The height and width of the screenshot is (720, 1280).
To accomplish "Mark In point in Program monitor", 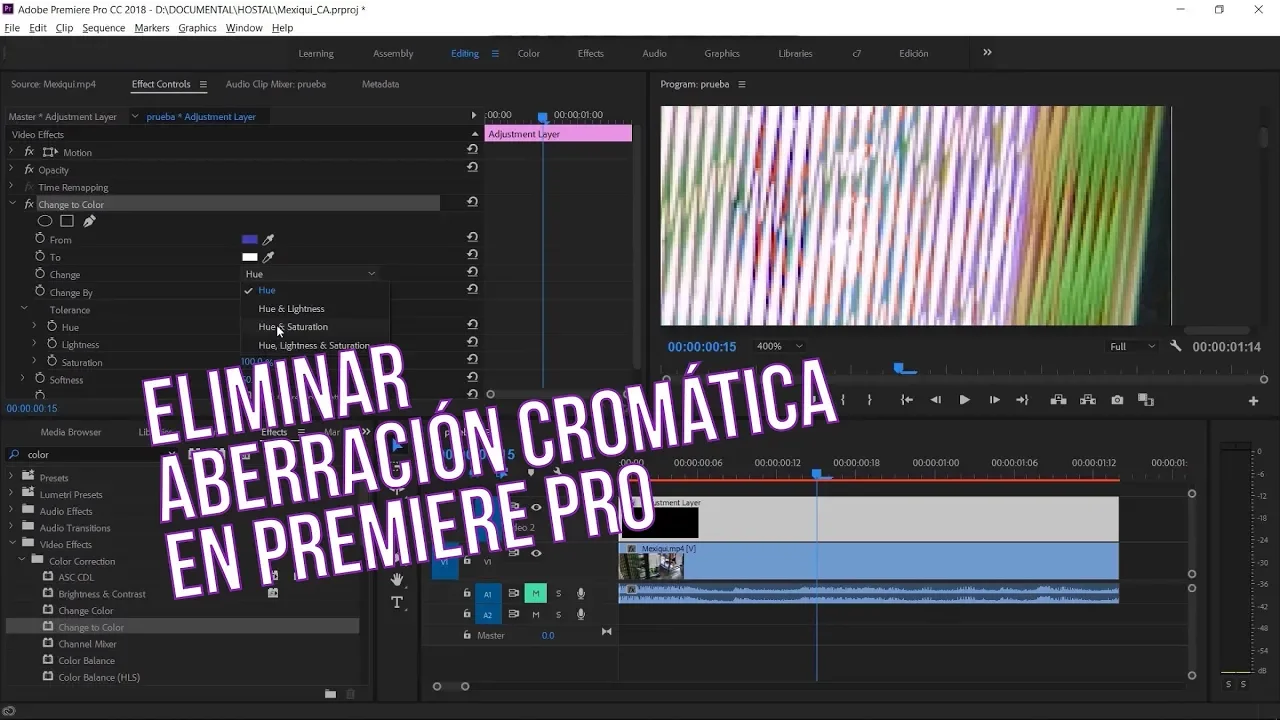I will tap(843, 400).
